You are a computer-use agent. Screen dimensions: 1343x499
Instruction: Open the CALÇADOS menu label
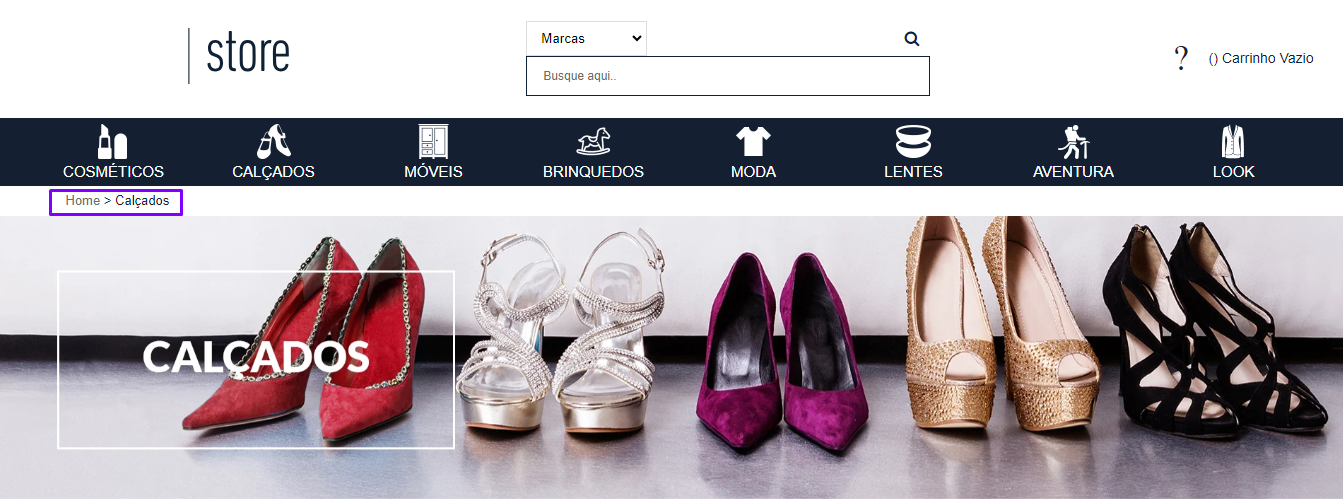(x=273, y=172)
